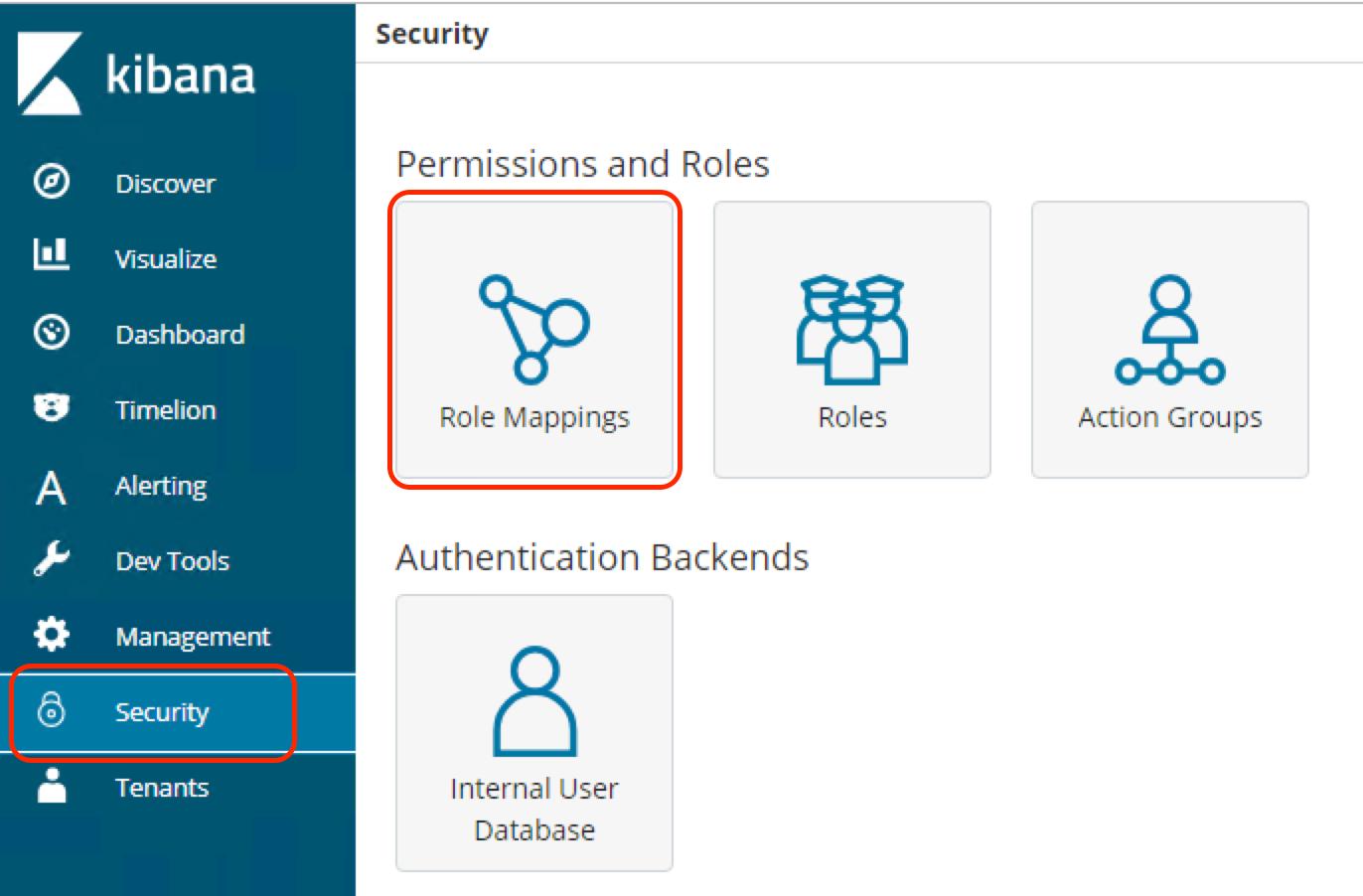Open the Internal User Database card

(x=534, y=732)
